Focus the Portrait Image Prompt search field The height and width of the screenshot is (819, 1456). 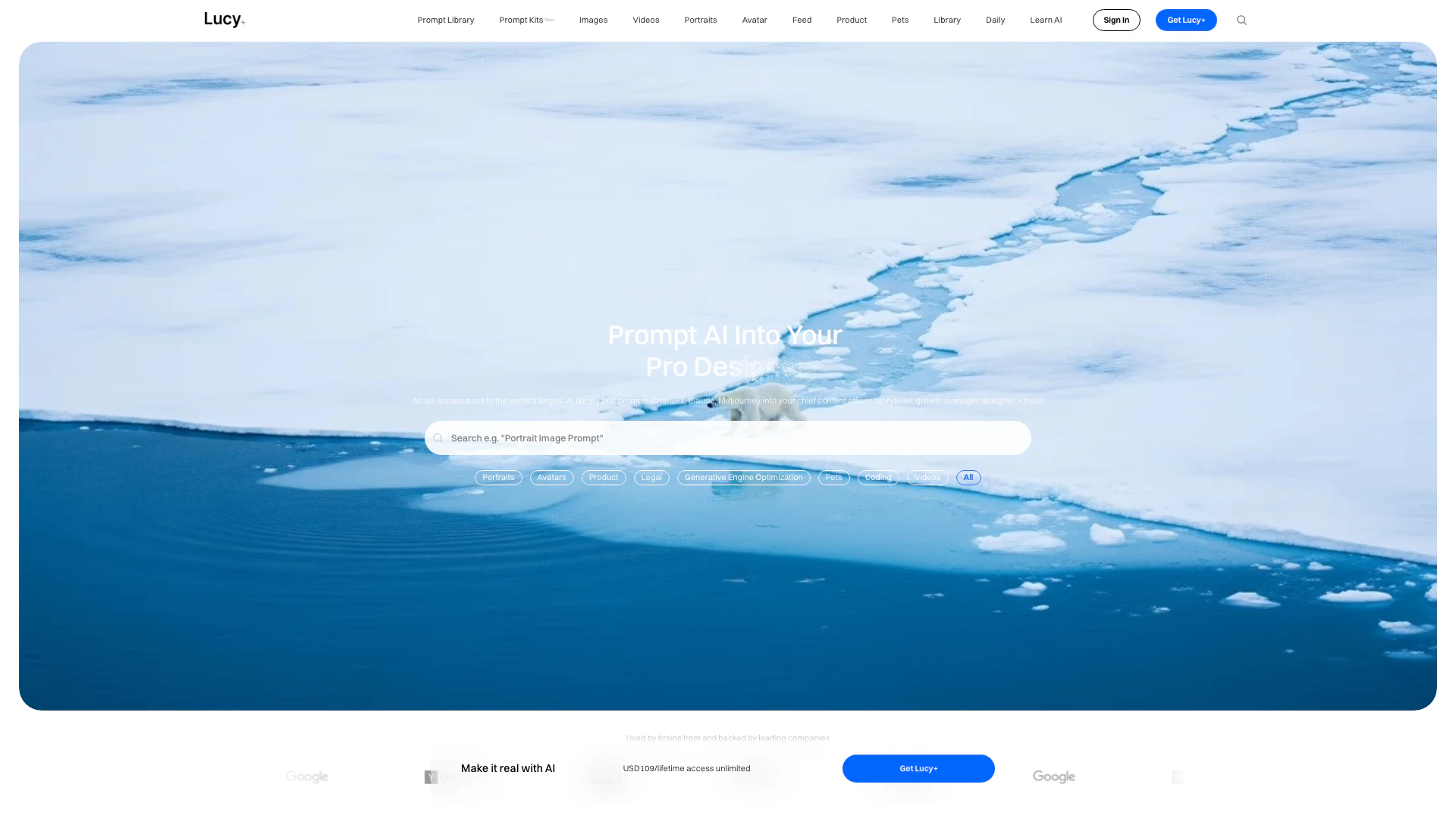click(x=728, y=438)
